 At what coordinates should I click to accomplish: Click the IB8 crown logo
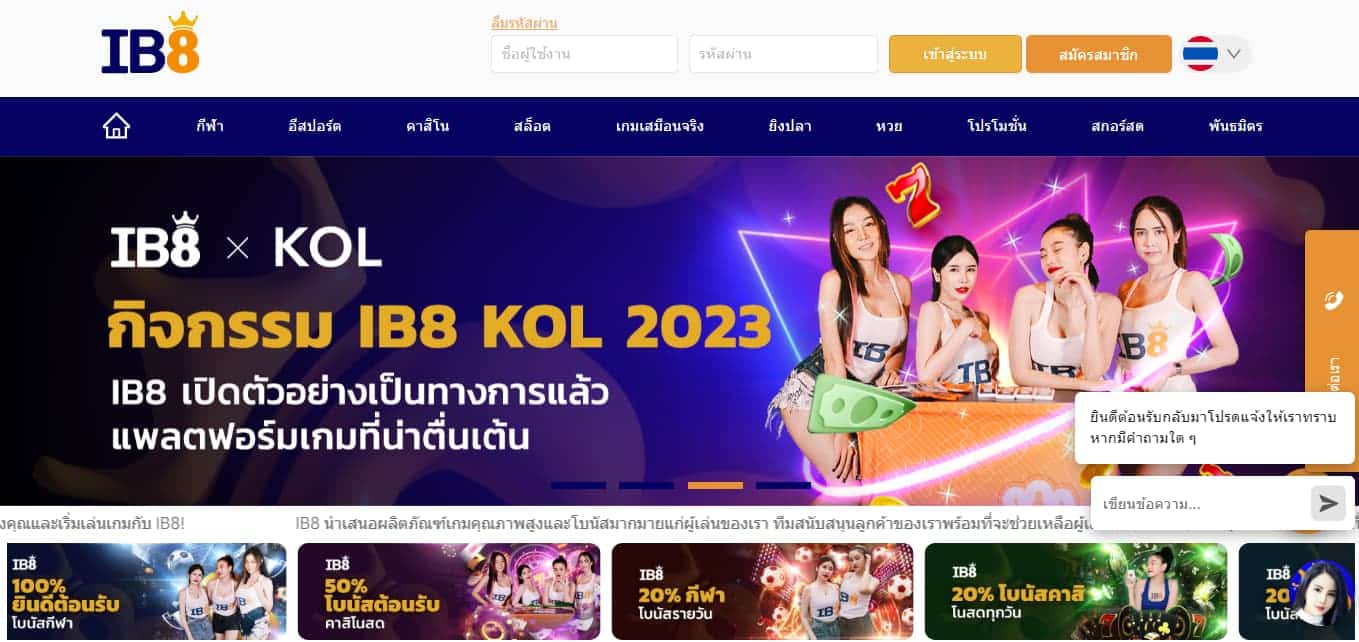pyautogui.click(x=150, y=44)
